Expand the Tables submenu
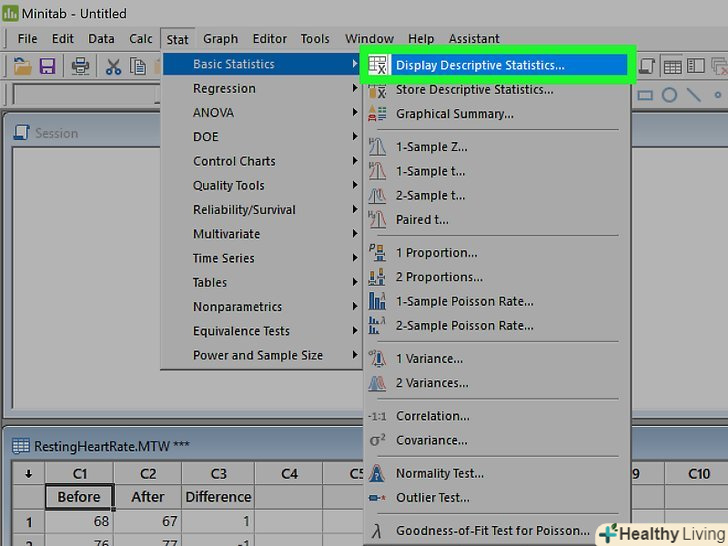Viewport: 728px width, 546px height. 262,282
